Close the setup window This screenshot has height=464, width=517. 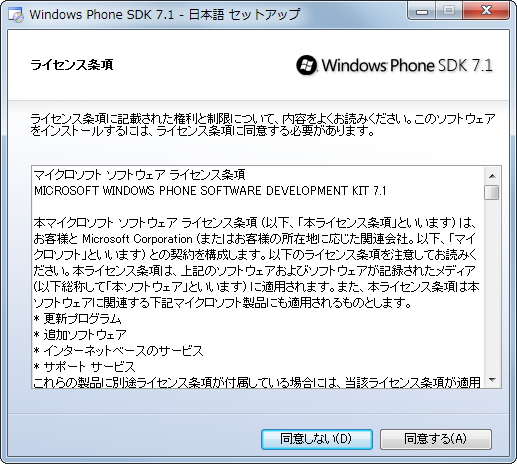coord(486,11)
